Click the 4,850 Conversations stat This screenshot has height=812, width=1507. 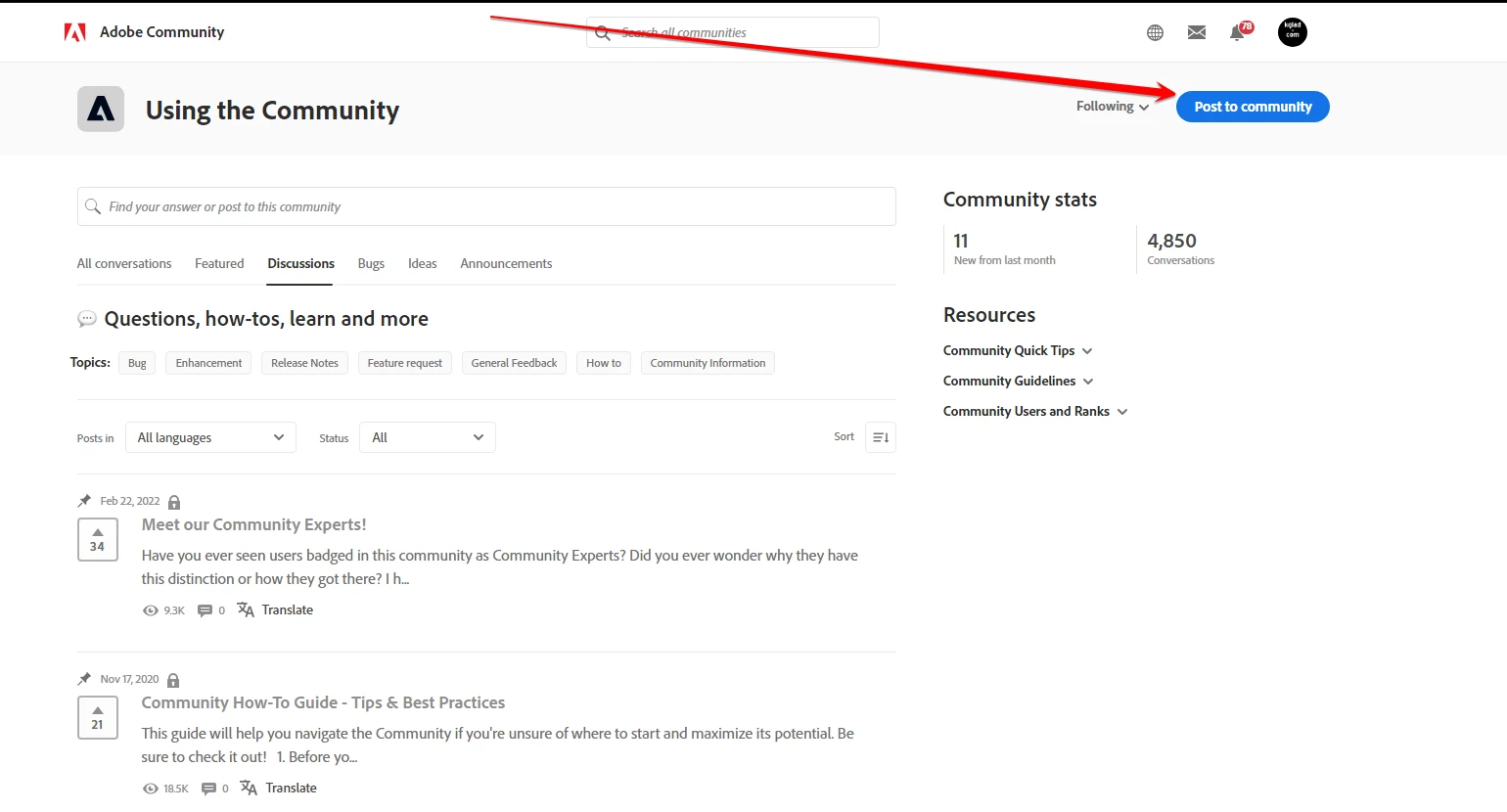pyautogui.click(x=1181, y=248)
